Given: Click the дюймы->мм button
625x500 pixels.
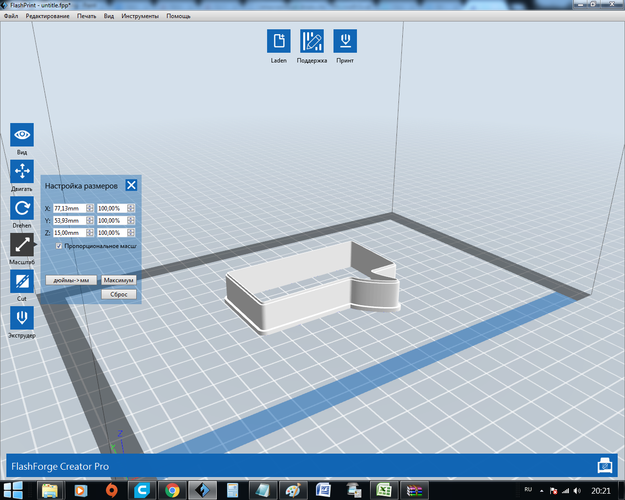Looking at the screenshot, I should coord(71,280).
